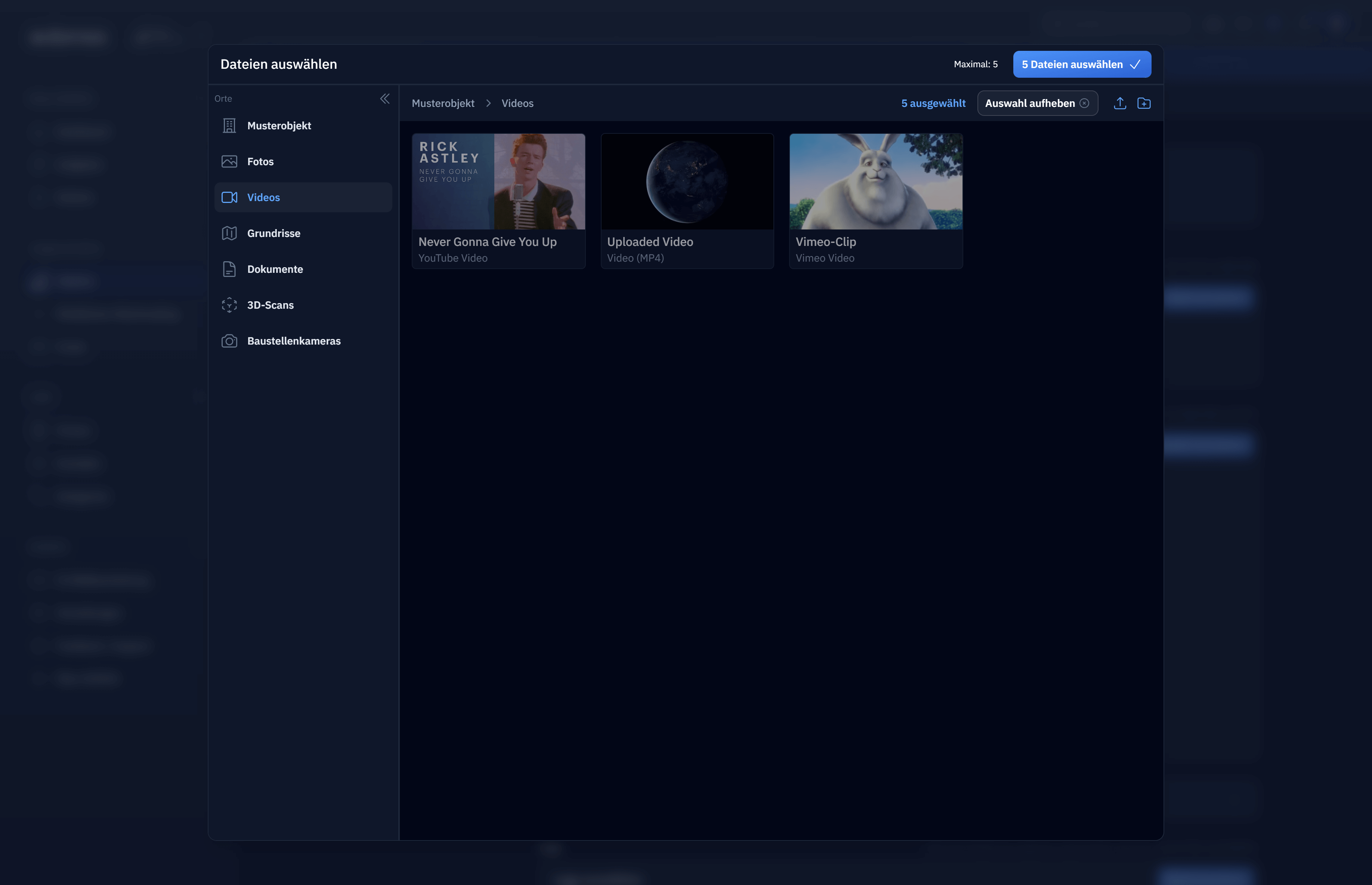Click the Grundrisse map icon
1372x885 pixels.
[x=229, y=233]
